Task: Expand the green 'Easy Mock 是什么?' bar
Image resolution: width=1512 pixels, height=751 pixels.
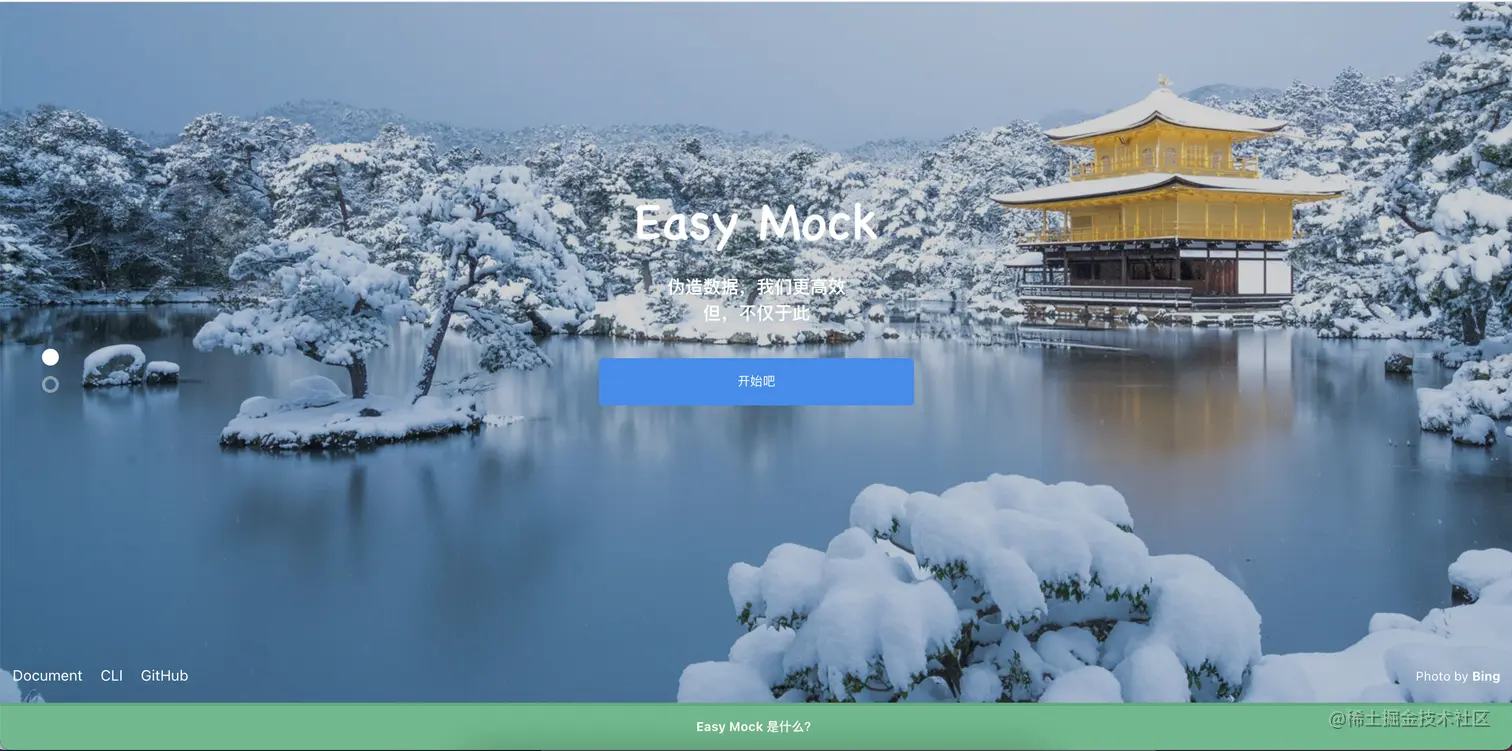Action: pyautogui.click(x=756, y=727)
